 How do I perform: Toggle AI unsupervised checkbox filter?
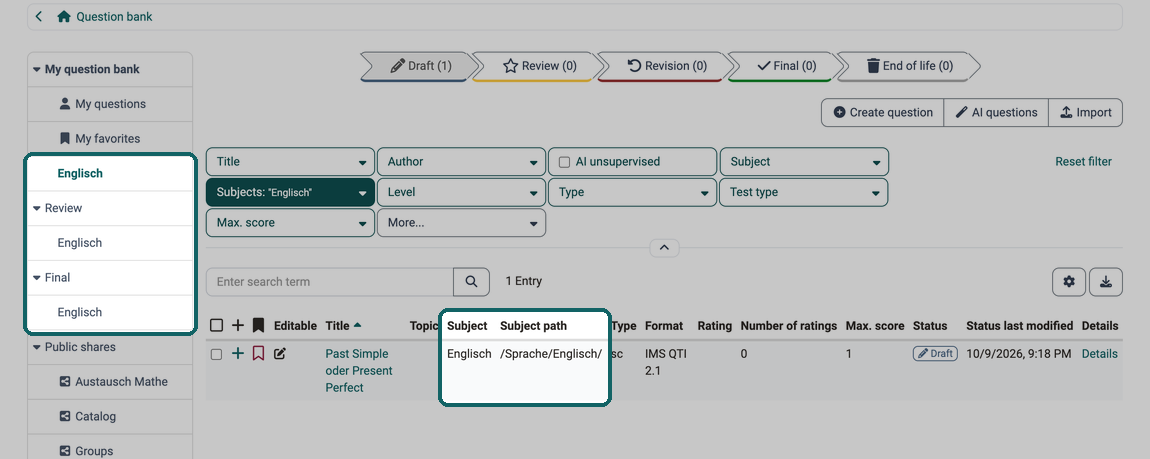pos(565,162)
